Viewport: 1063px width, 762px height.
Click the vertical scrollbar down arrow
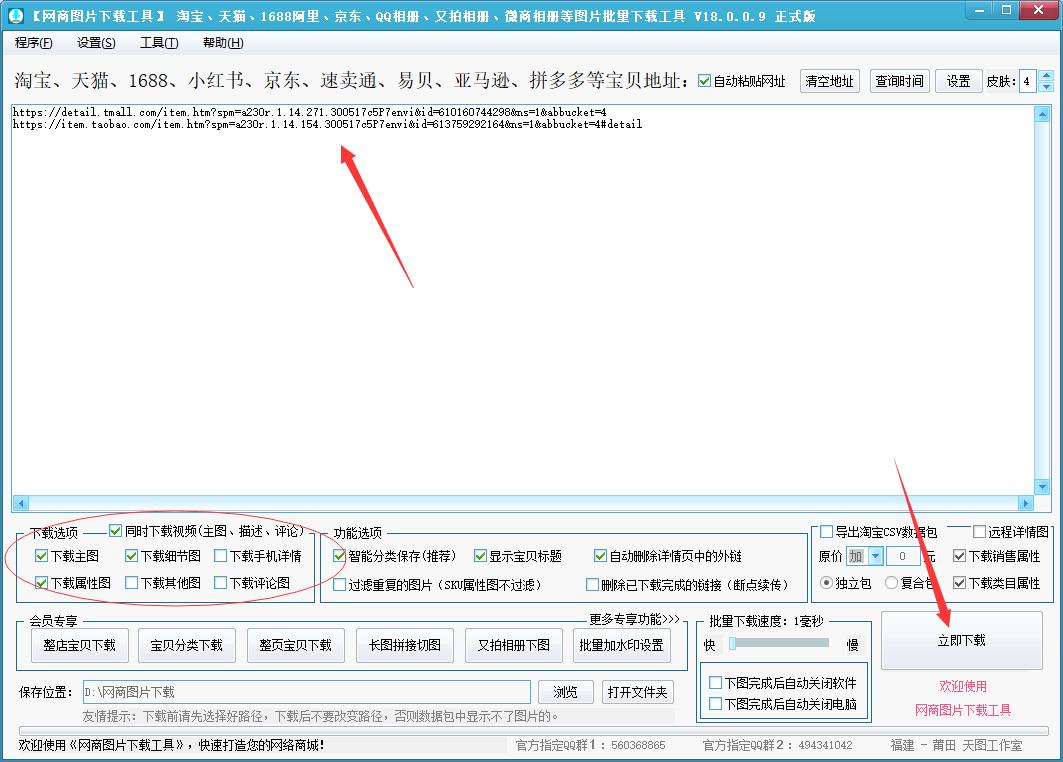[x=1042, y=486]
